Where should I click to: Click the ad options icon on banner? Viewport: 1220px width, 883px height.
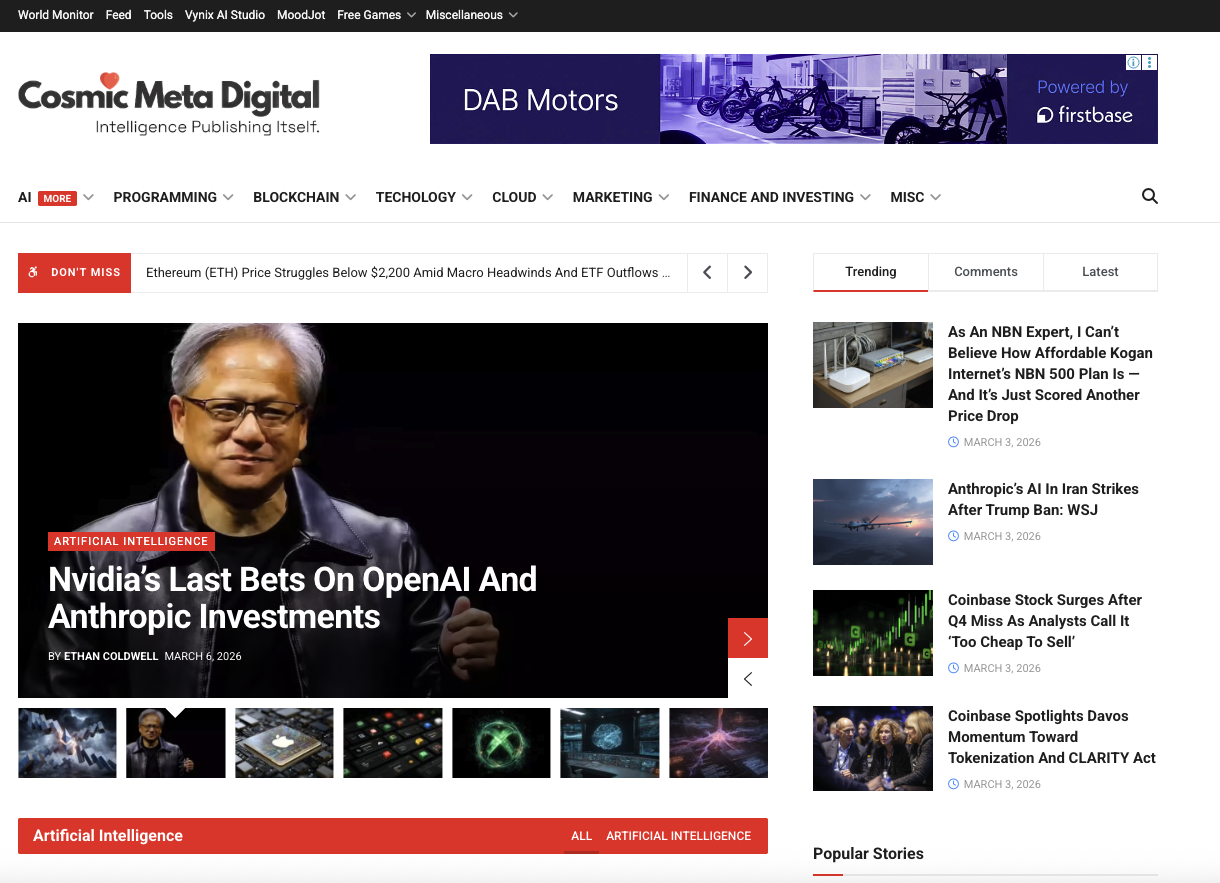1150,62
